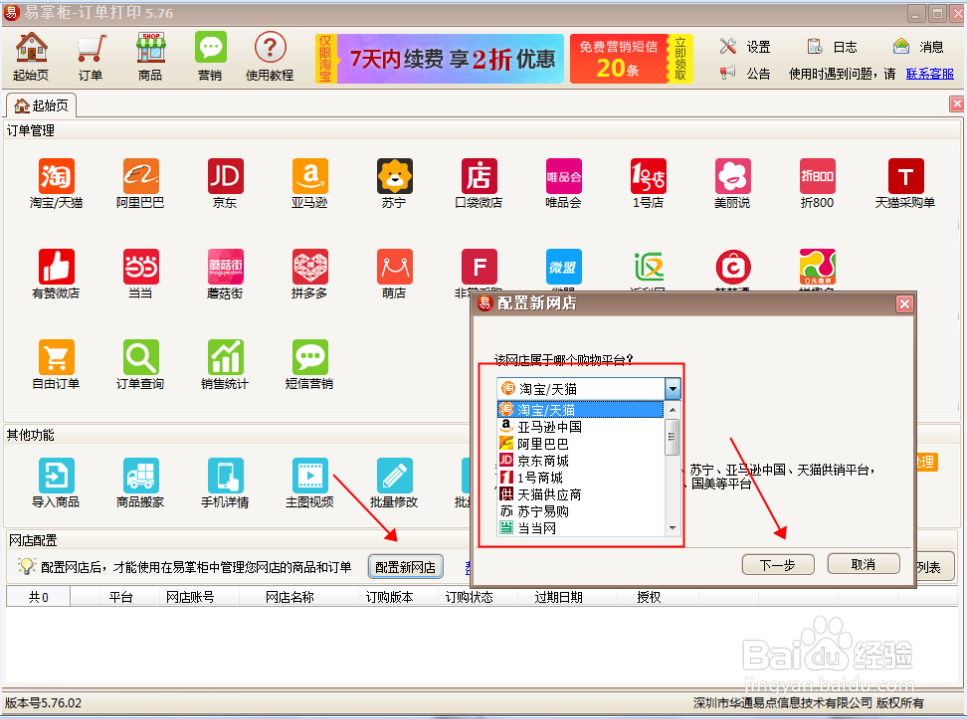This screenshot has width=967, height=719.
Task: Open the 消息 messages item
Action: [918, 47]
